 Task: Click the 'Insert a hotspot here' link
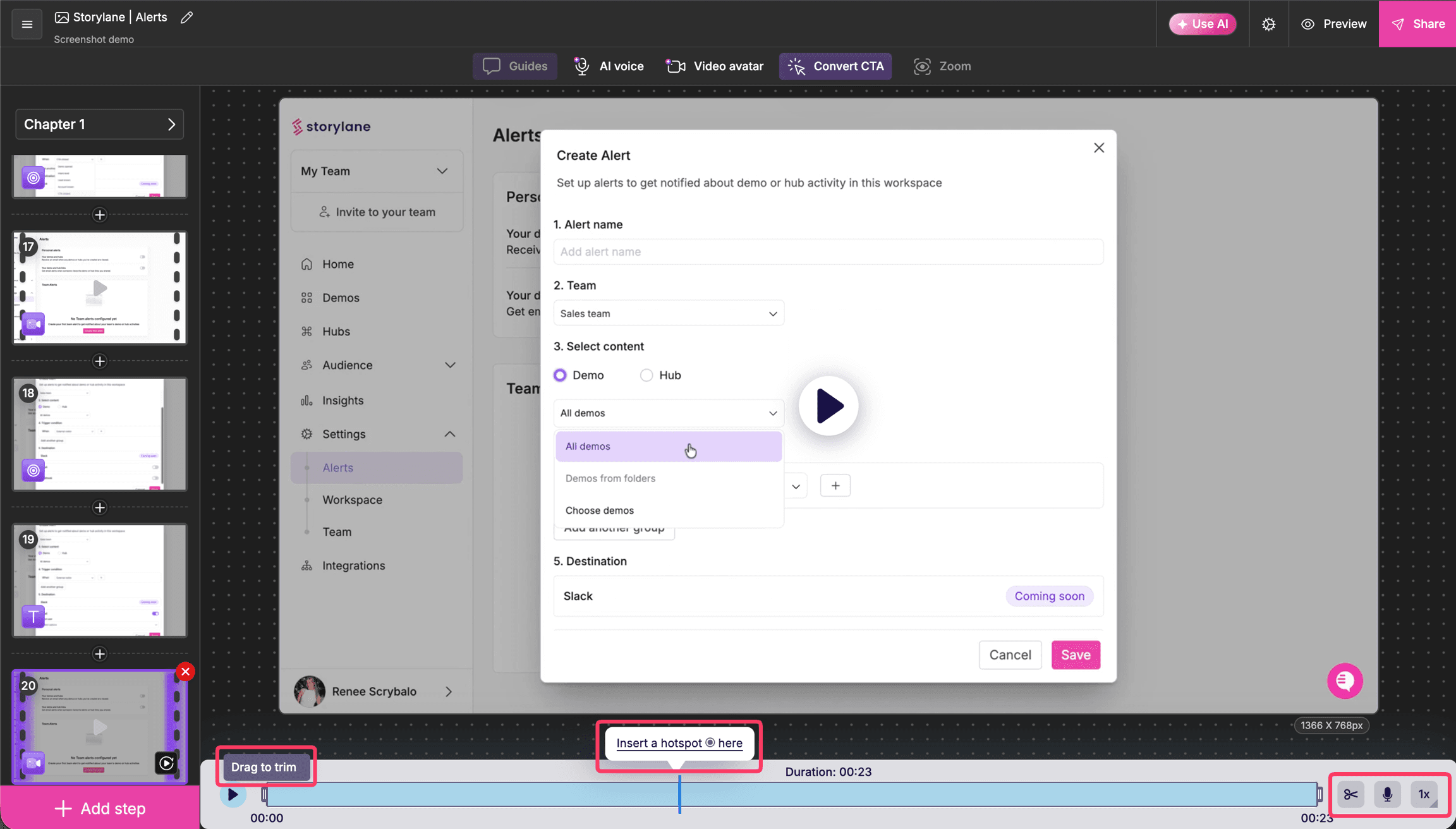678,742
